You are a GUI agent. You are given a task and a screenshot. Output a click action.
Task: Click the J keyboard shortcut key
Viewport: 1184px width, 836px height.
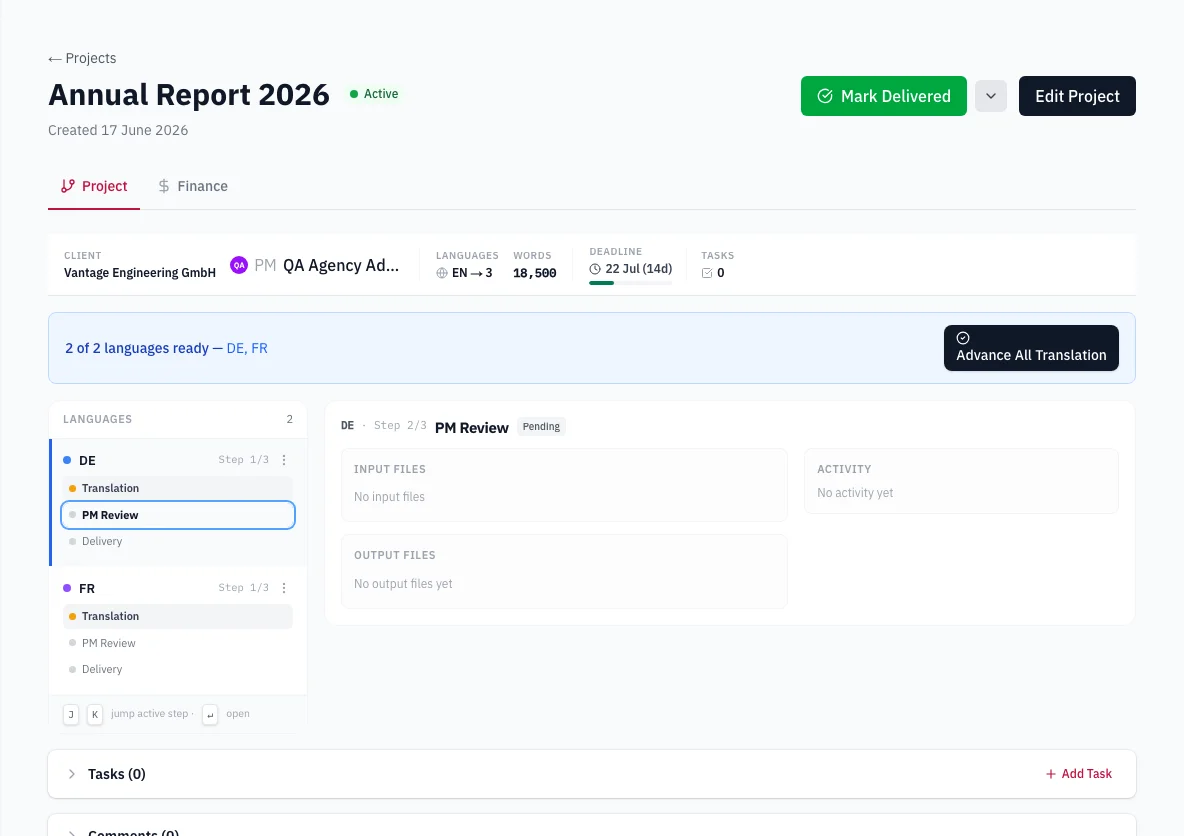(x=71, y=714)
